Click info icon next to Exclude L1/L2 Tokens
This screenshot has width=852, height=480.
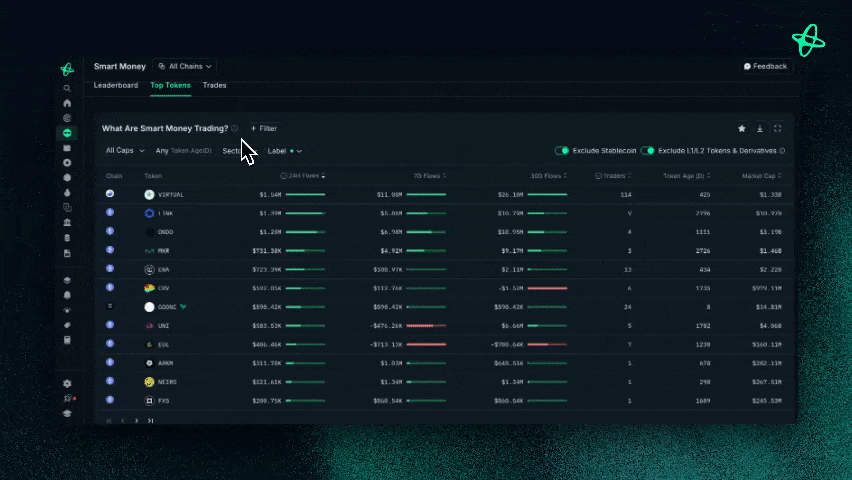782,151
